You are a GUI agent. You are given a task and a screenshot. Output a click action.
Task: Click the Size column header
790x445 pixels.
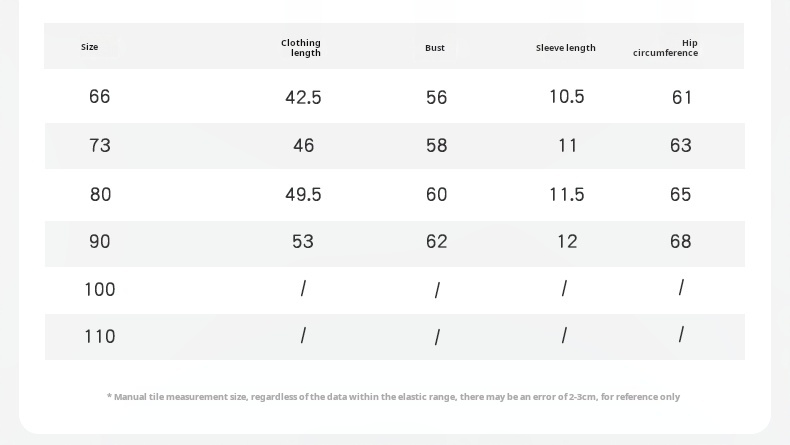[90, 47]
